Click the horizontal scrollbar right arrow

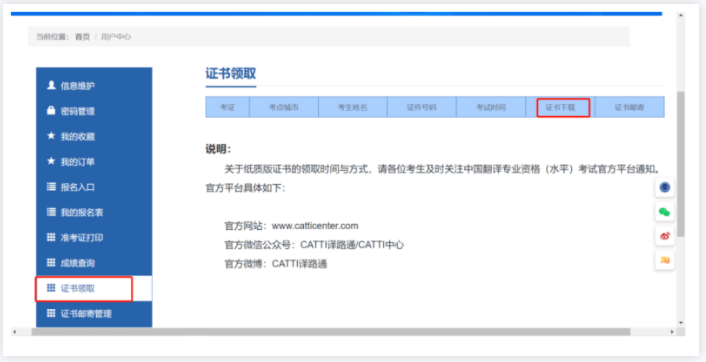click(x=672, y=332)
